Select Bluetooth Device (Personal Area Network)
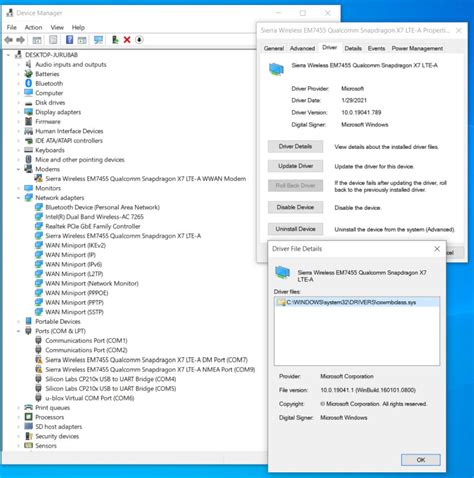Viewport: 474px width, 478px height. point(102,207)
